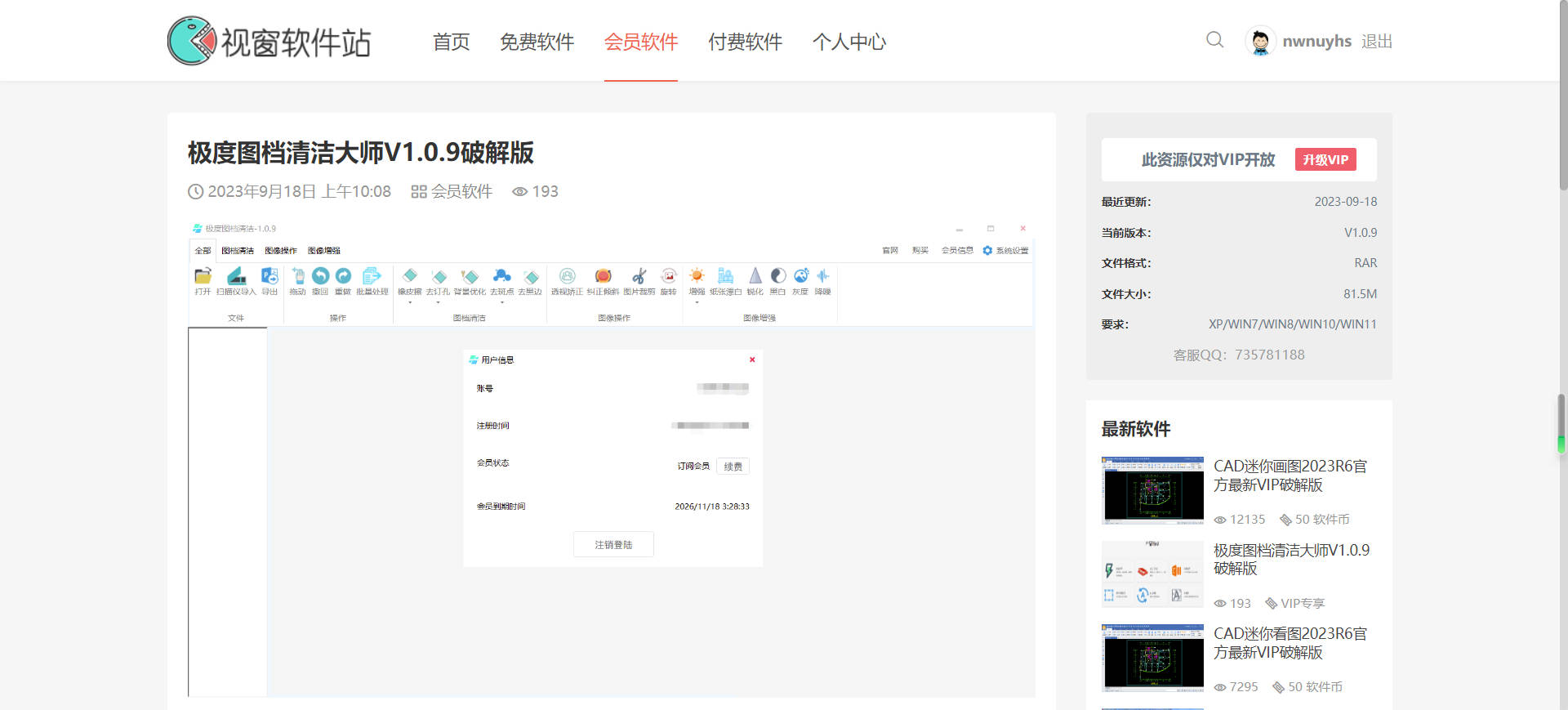Click the 客服QQ: 735781188 text

(1239, 355)
